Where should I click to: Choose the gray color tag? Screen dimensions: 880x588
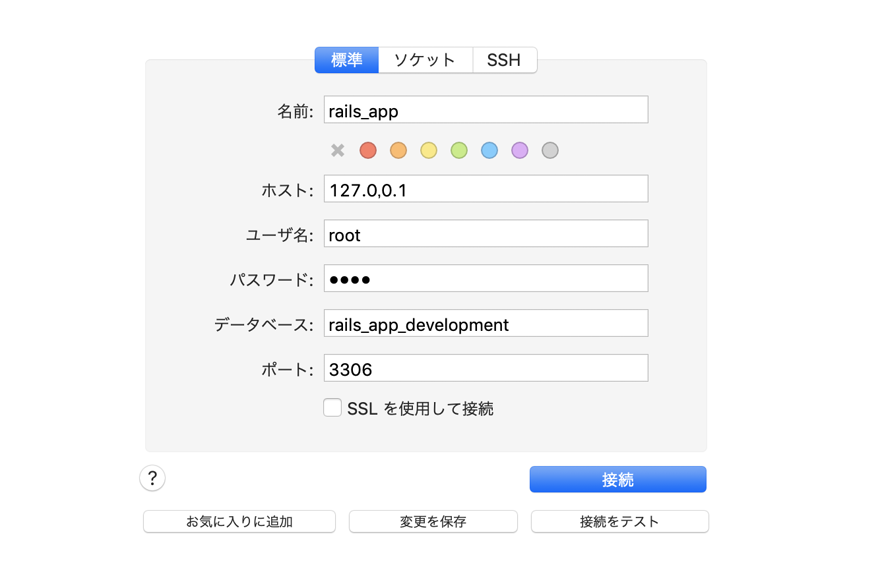550,150
